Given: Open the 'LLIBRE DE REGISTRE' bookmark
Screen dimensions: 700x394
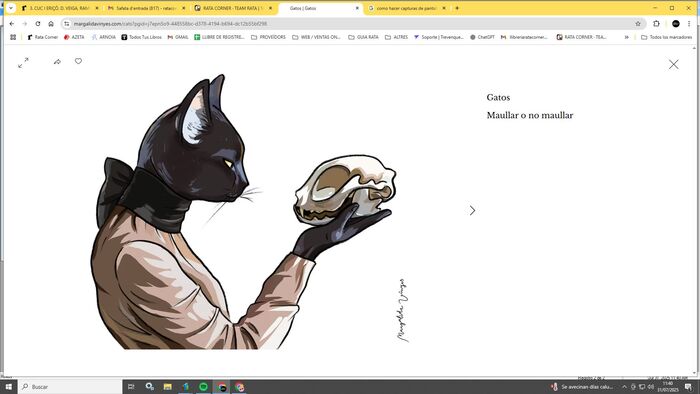Looking at the screenshot, I should [219, 37].
